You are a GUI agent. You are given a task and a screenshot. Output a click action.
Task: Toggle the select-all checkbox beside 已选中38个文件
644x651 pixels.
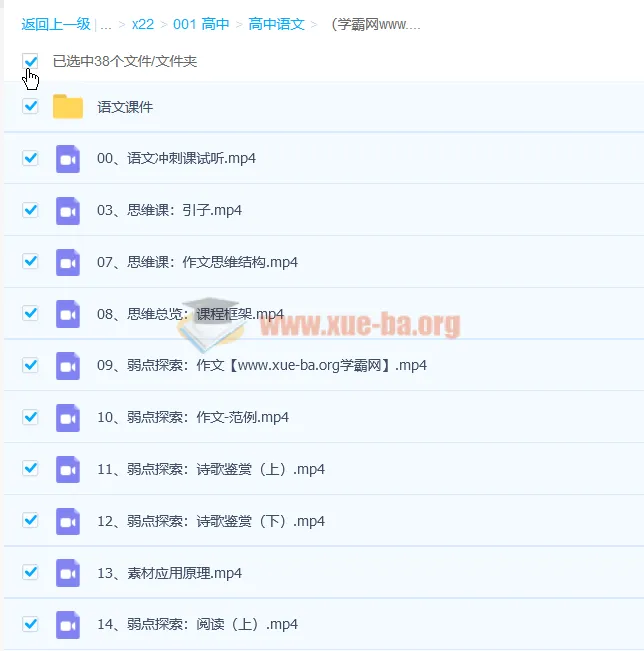pos(30,61)
